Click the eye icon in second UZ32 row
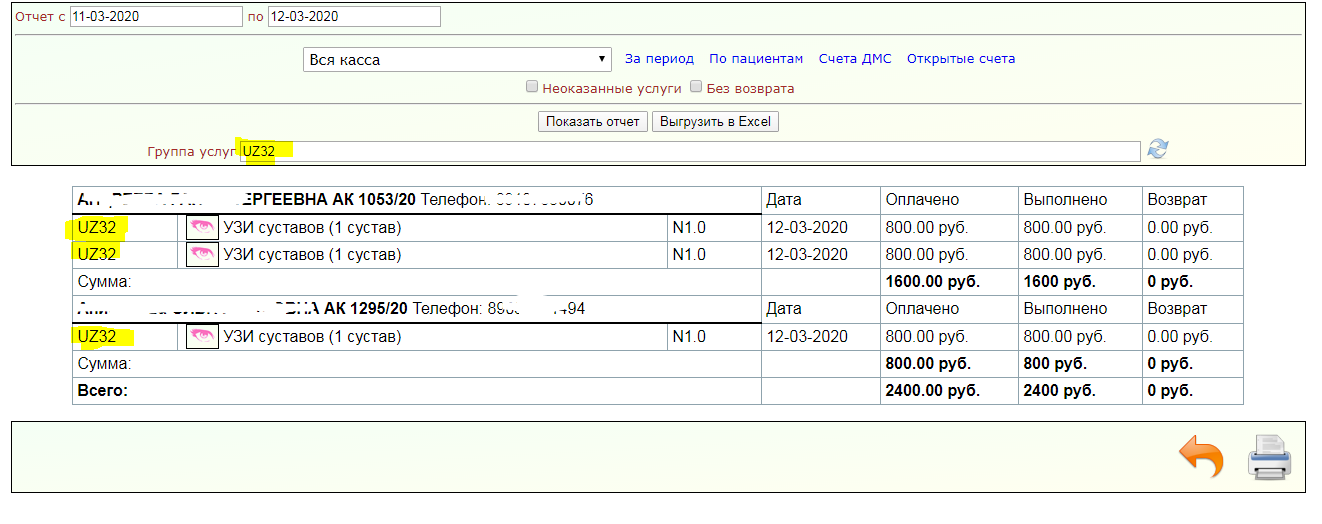The width and height of the screenshot is (1322, 524). tap(202, 255)
